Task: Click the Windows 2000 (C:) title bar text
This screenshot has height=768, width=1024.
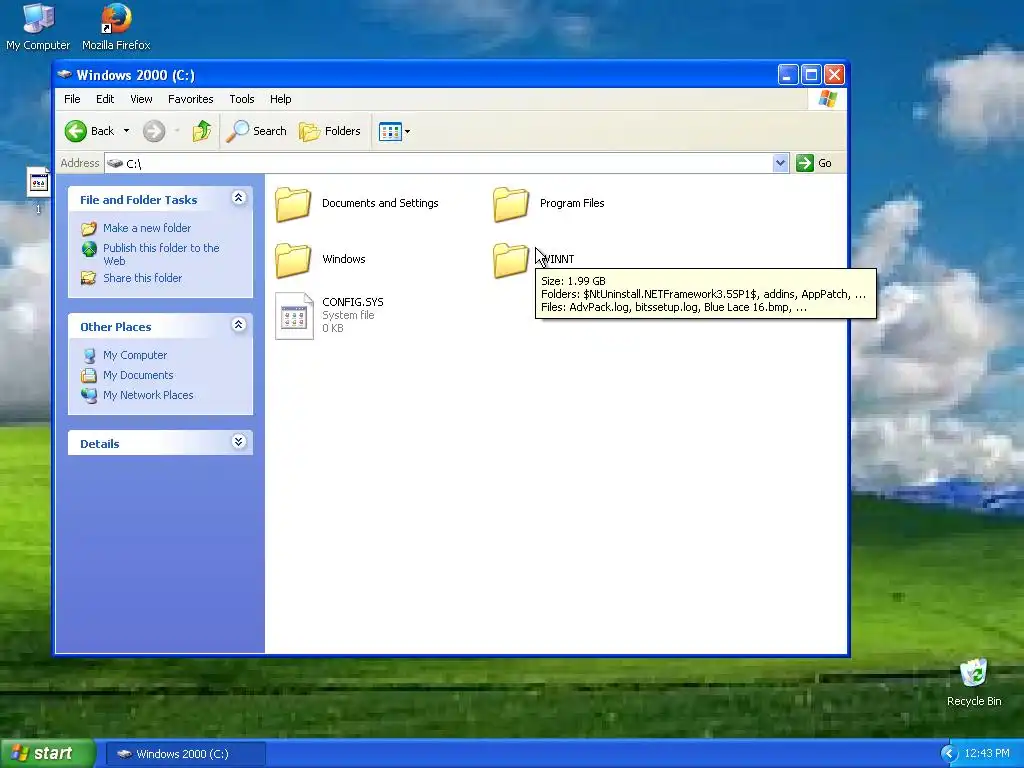Action: click(136, 75)
